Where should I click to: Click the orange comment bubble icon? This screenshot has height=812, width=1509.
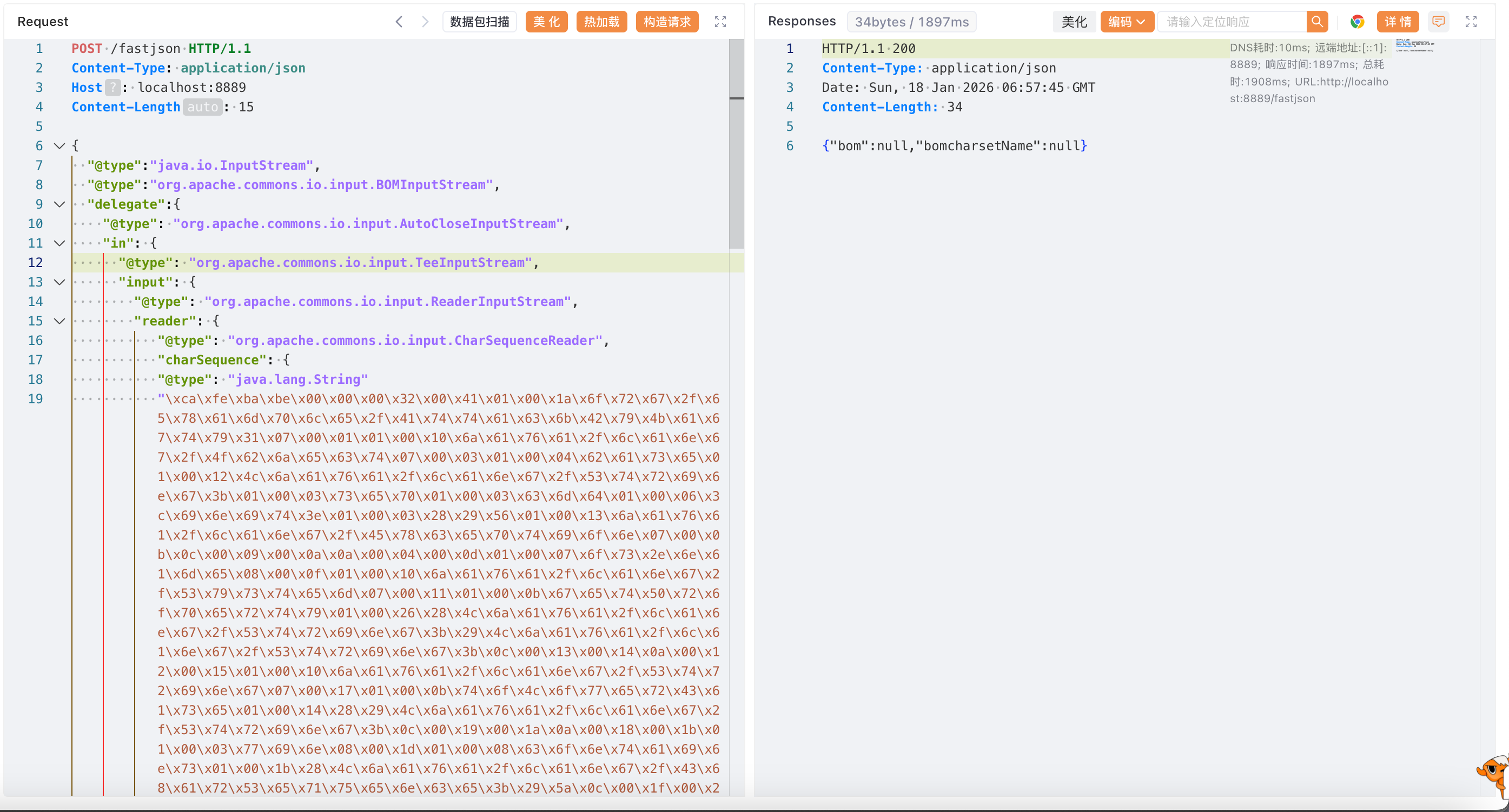(1438, 22)
